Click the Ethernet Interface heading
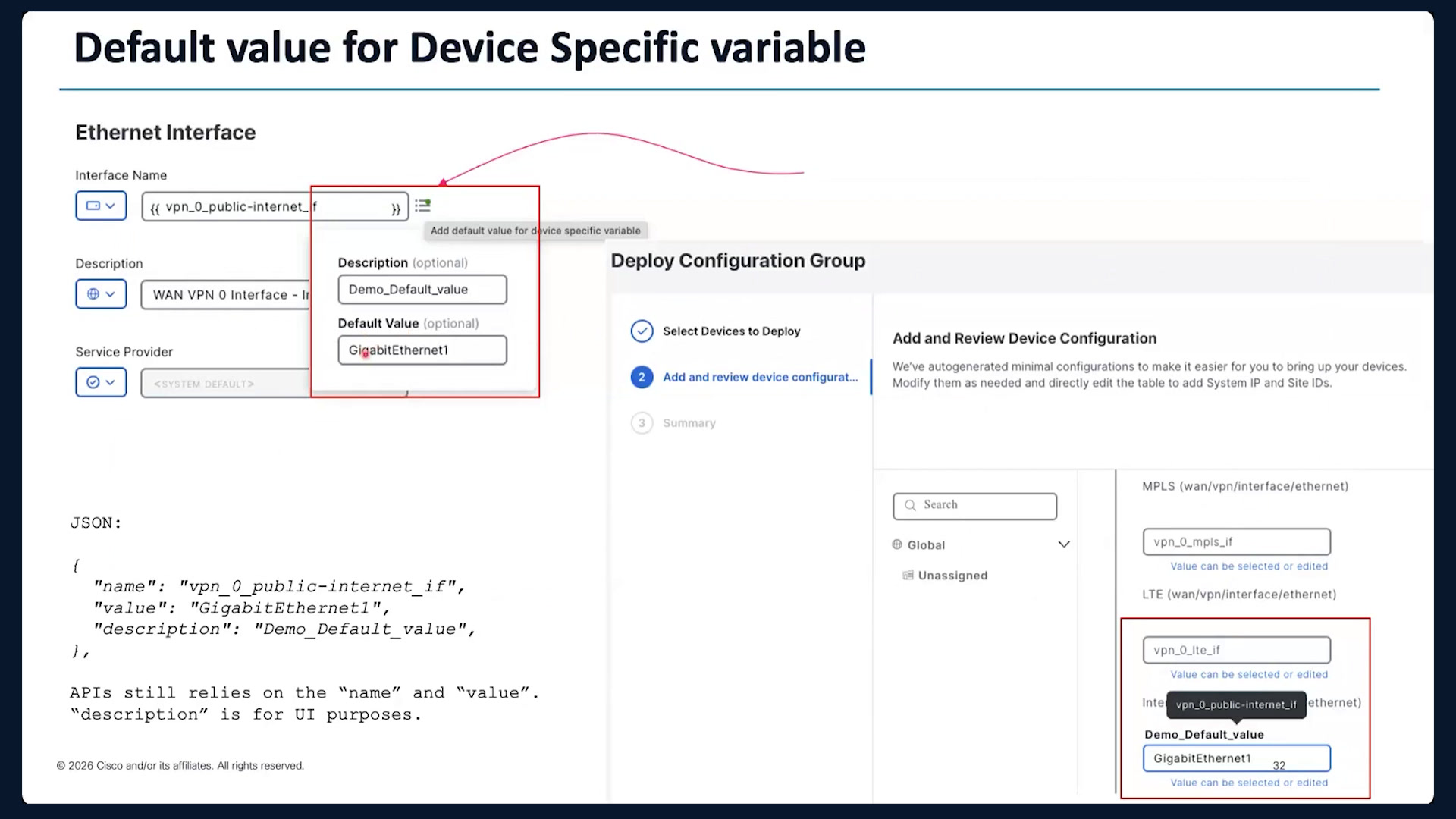 pos(165,133)
